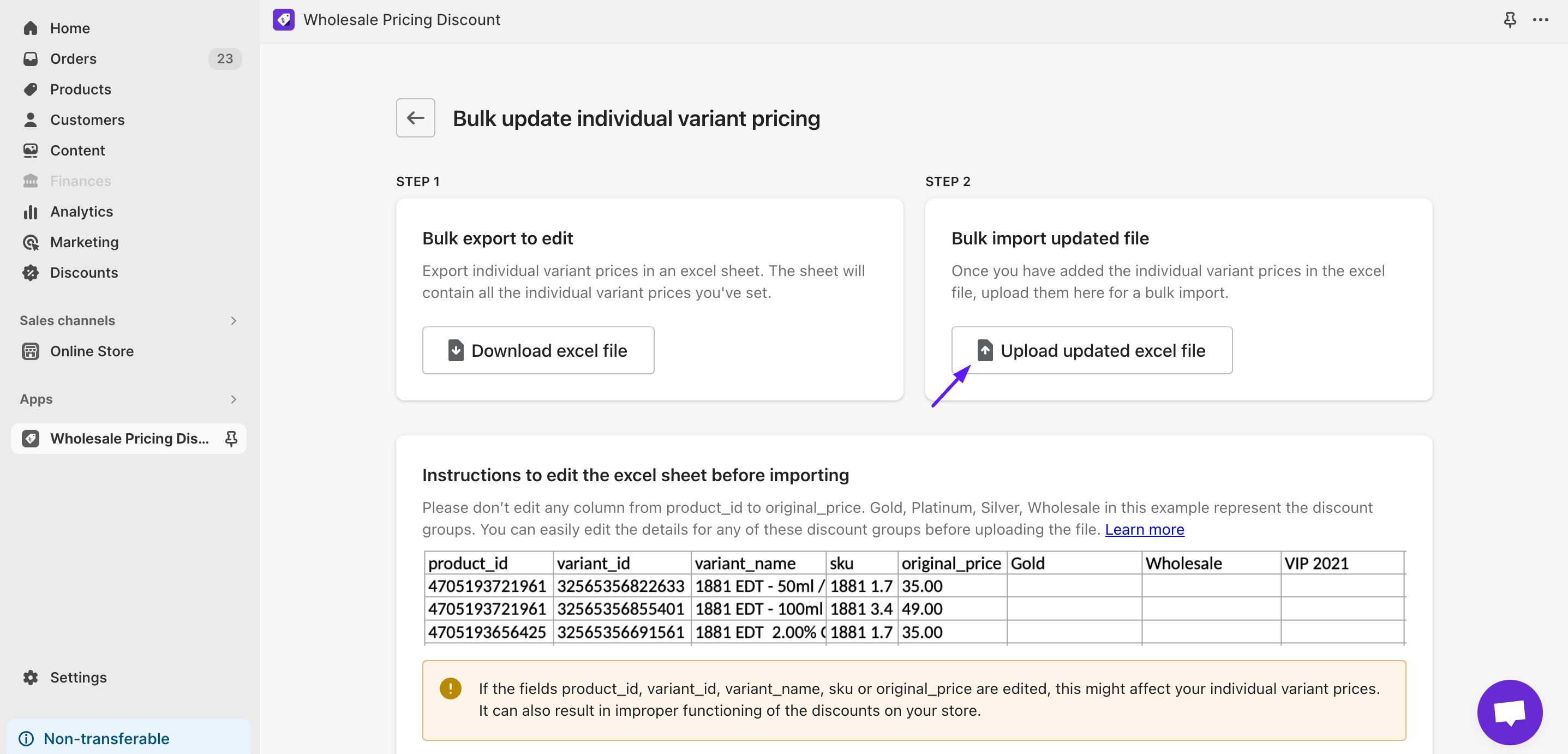Click the Products tag icon
This screenshot has width=1568, height=754.
click(x=31, y=89)
